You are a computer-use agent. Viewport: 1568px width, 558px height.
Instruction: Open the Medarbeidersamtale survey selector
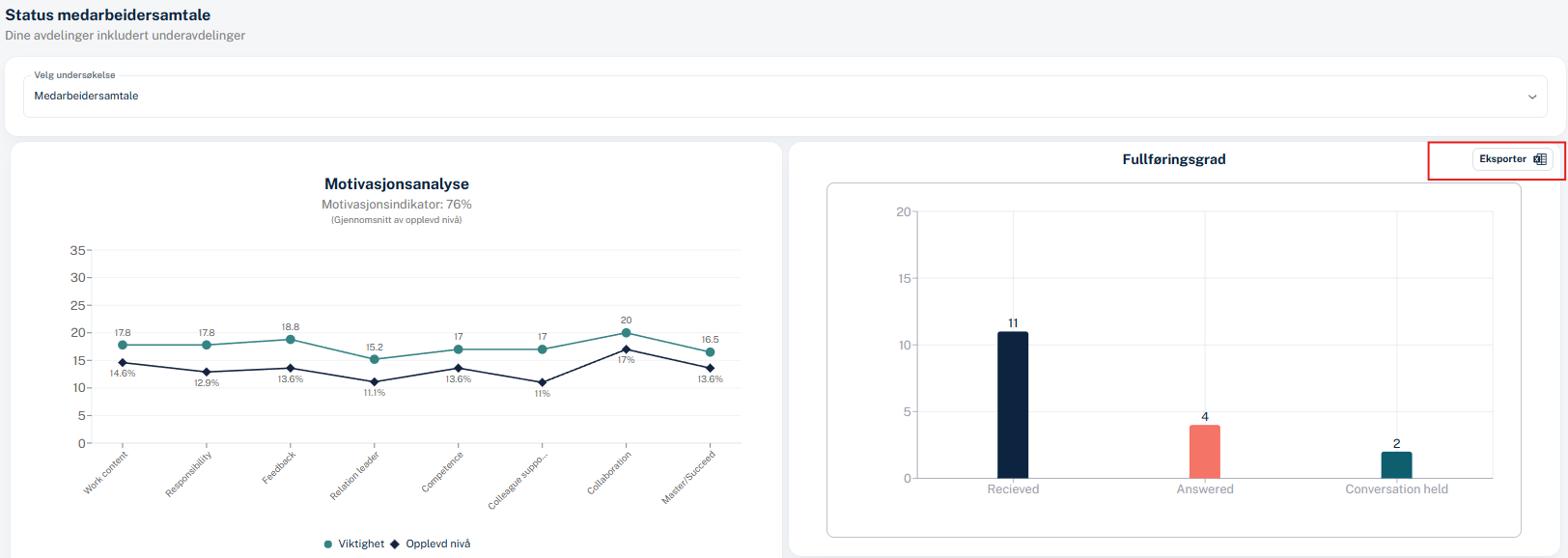coord(772,97)
